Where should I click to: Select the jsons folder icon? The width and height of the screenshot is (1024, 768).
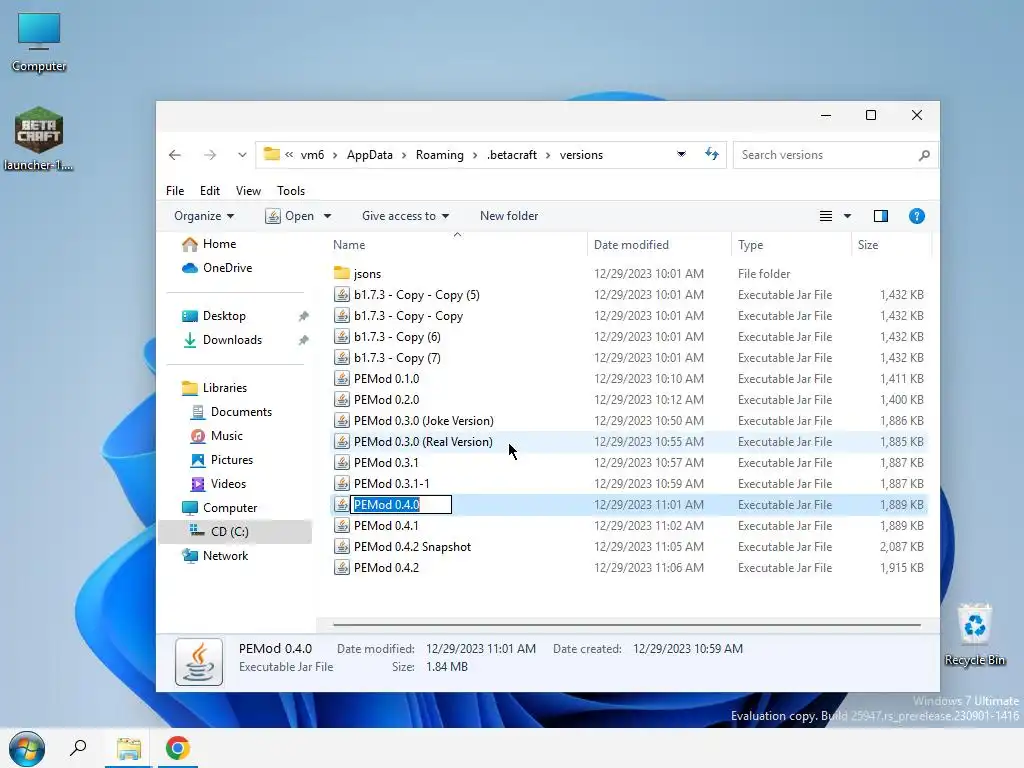342,273
